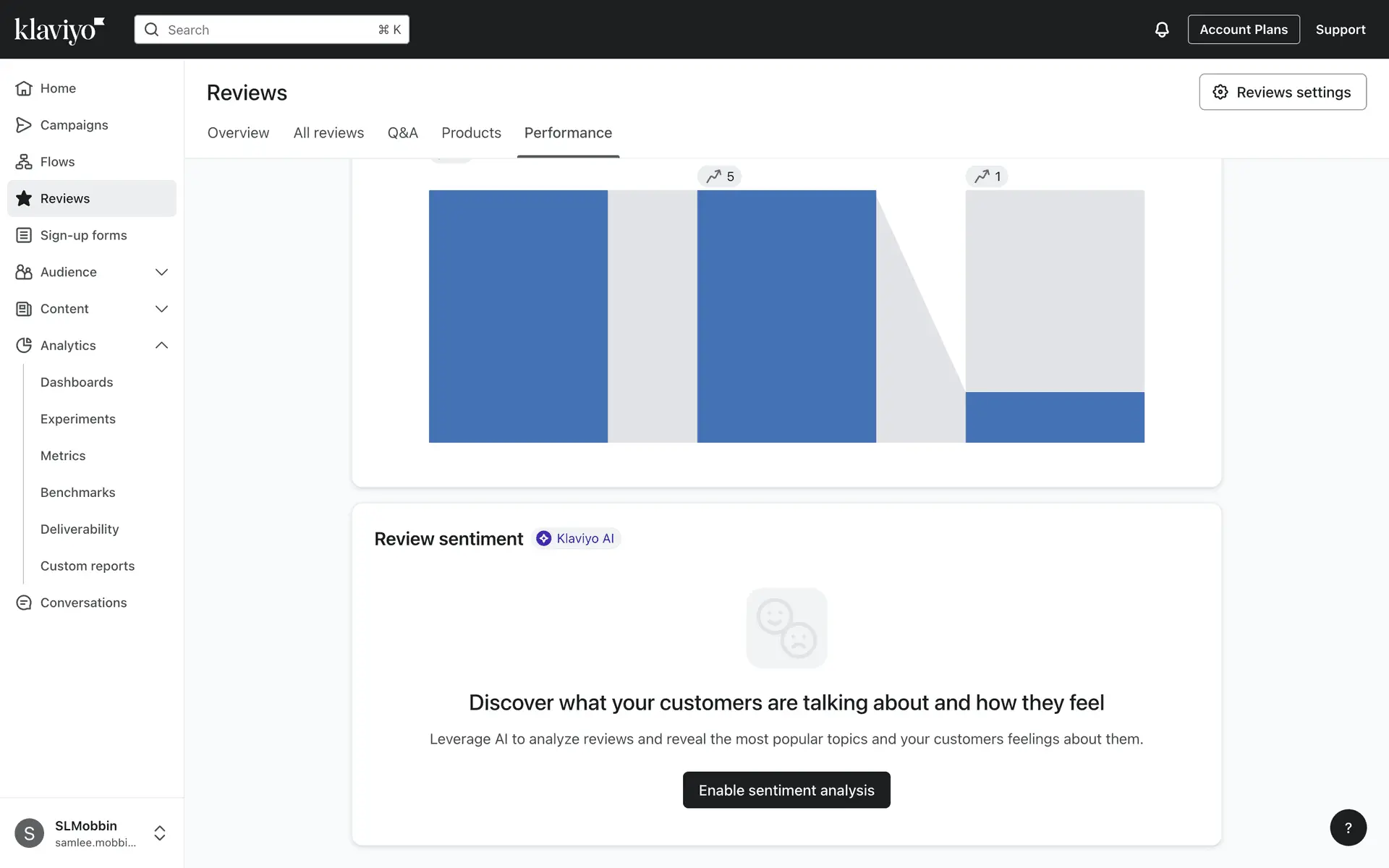Expand the Content menu chevron
The width and height of the screenshot is (1389, 868).
click(x=161, y=309)
